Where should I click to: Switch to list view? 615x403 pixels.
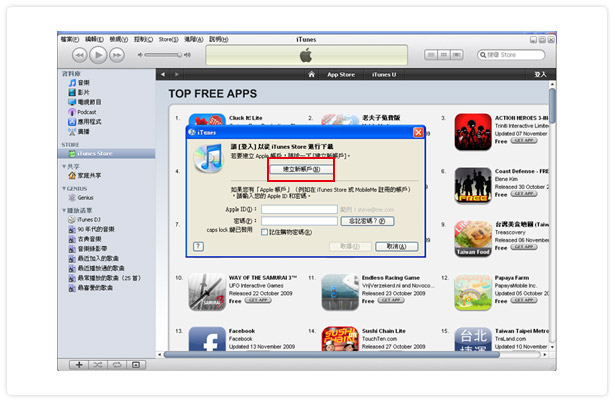(431, 55)
